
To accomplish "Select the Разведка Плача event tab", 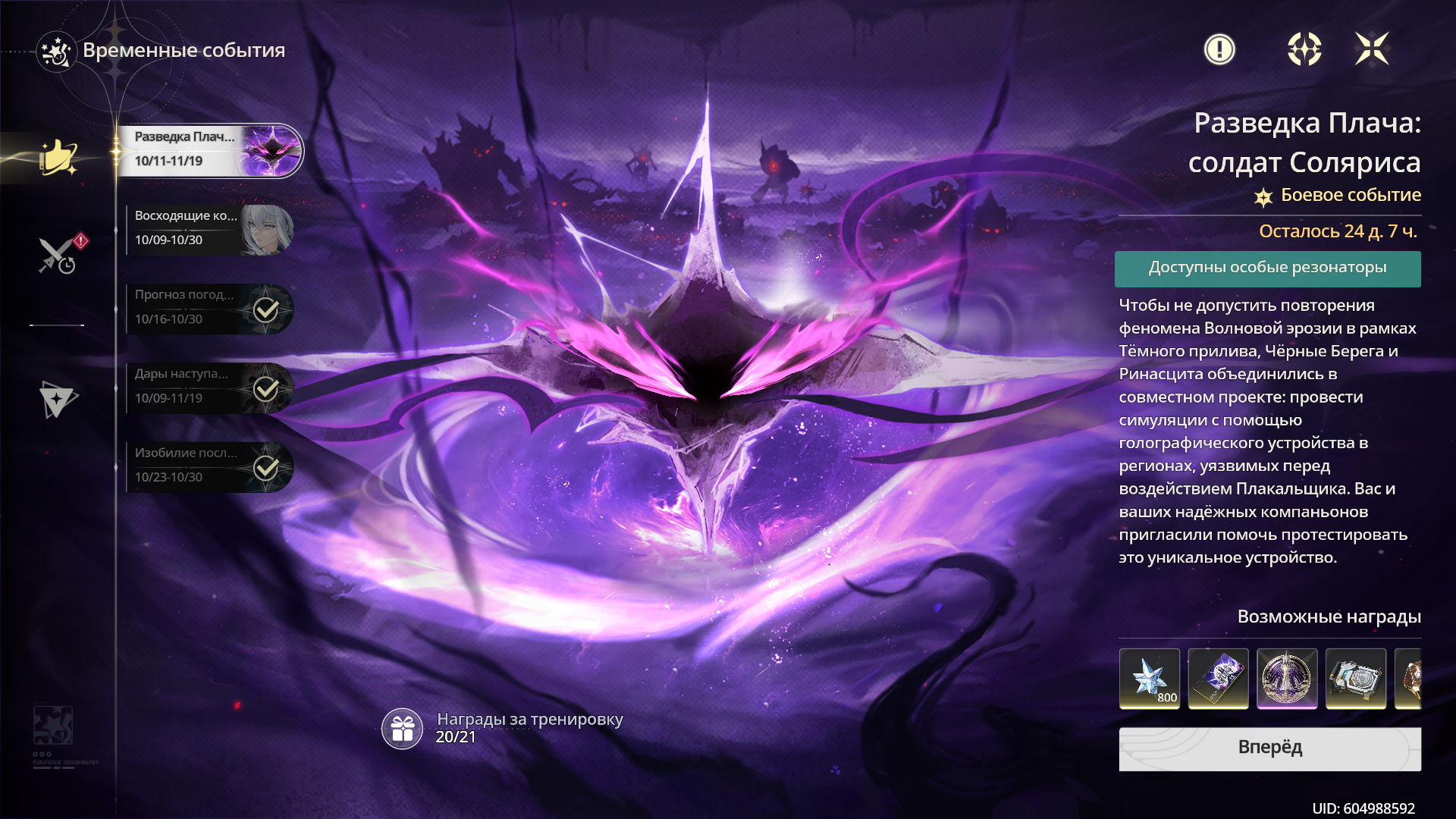I will click(209, 150).
